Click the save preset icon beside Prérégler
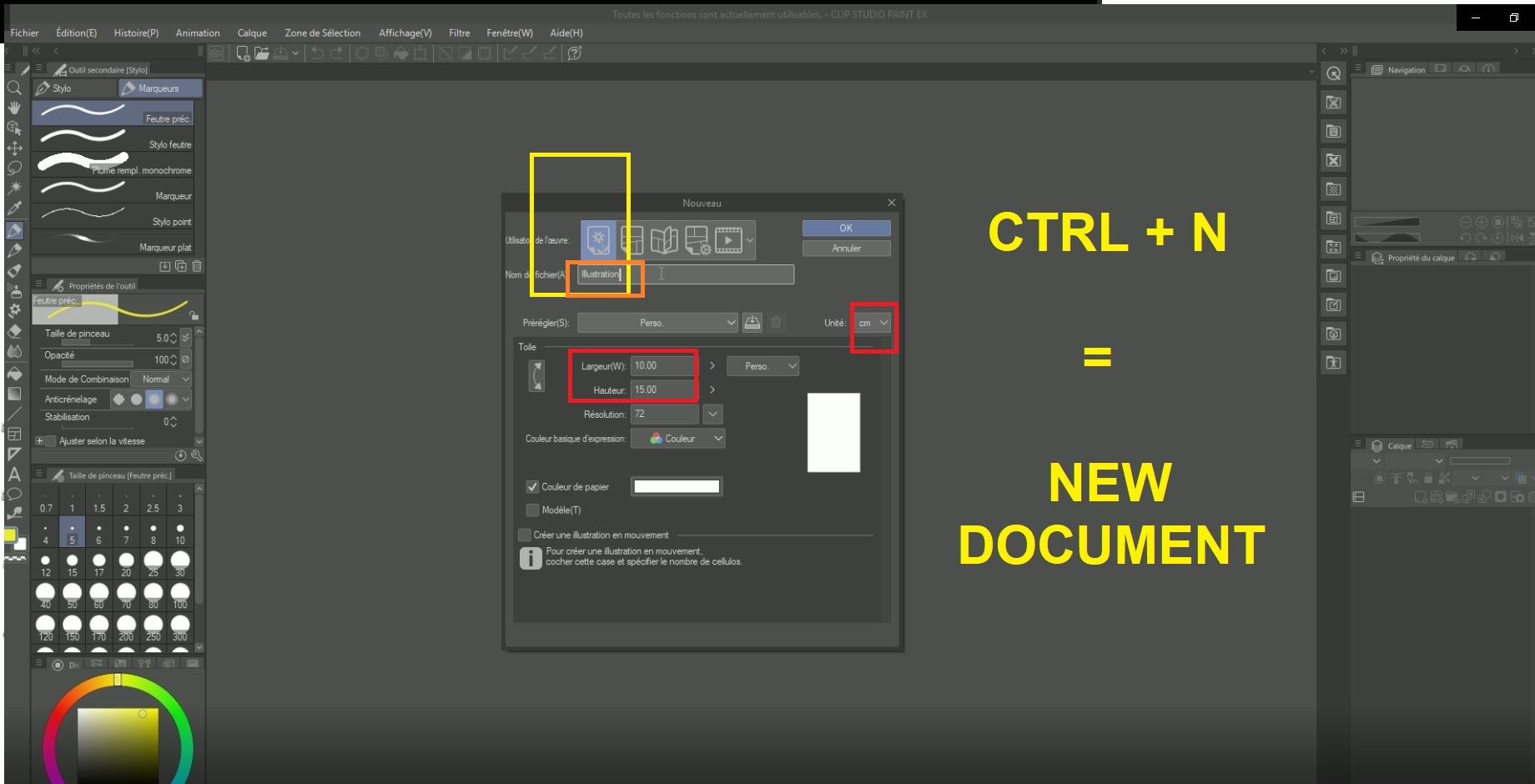This screenshot has width=1535, height=784. (752, 322)
